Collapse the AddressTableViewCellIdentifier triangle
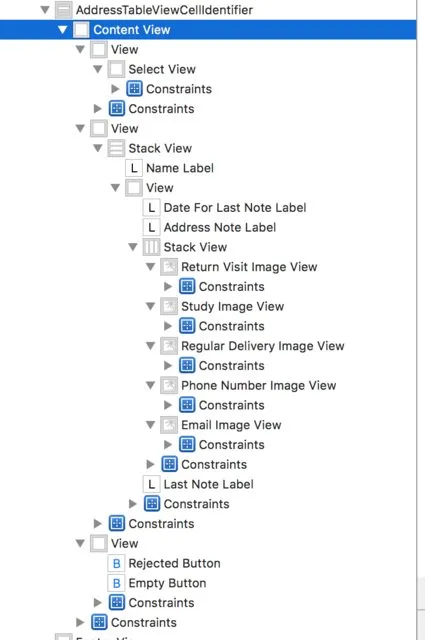425x640 pixels. click(45, 10)
